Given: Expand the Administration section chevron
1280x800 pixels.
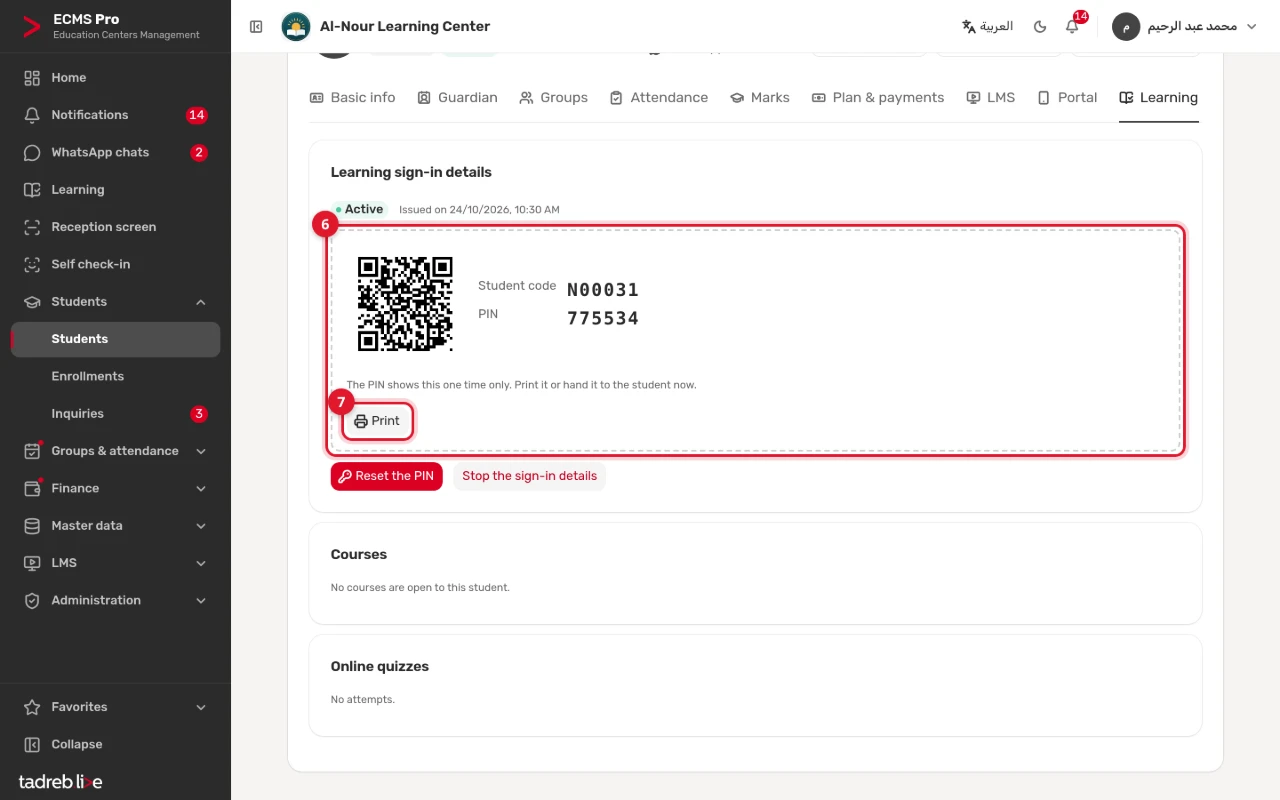Looking at the screenshot, I should click(201, 601).
